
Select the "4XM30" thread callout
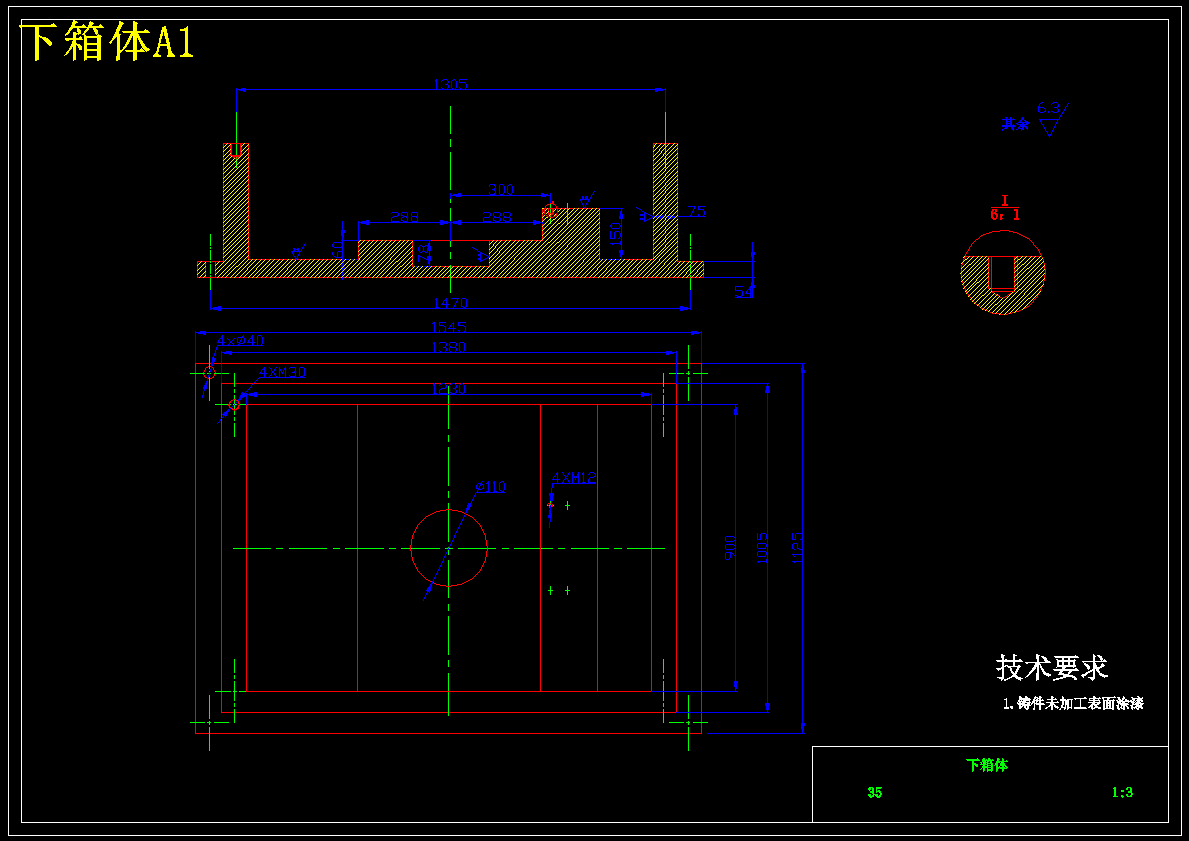pos(282,372)
